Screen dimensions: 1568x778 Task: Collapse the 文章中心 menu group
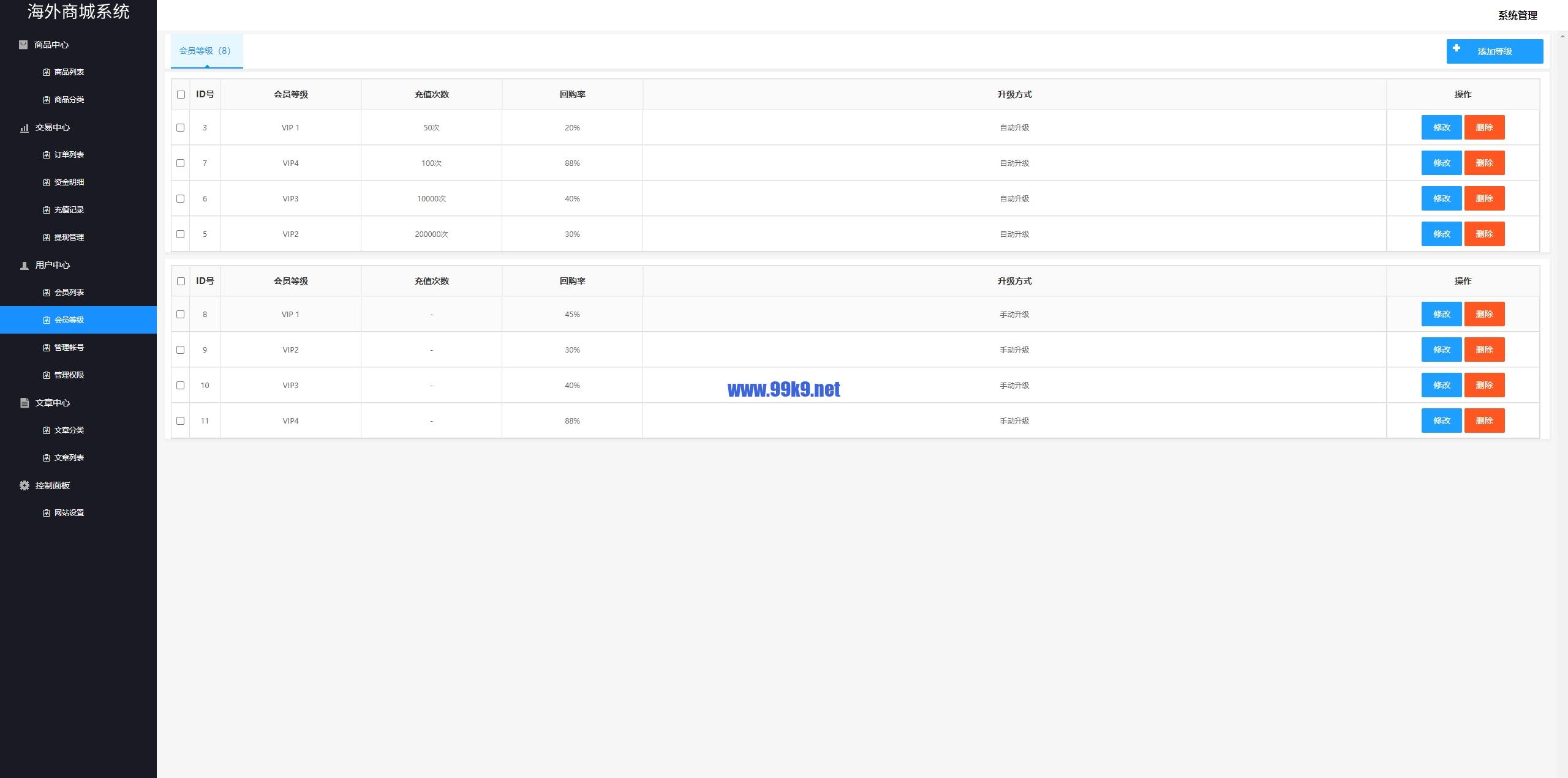pyautogui.click(x=78, y=403)
